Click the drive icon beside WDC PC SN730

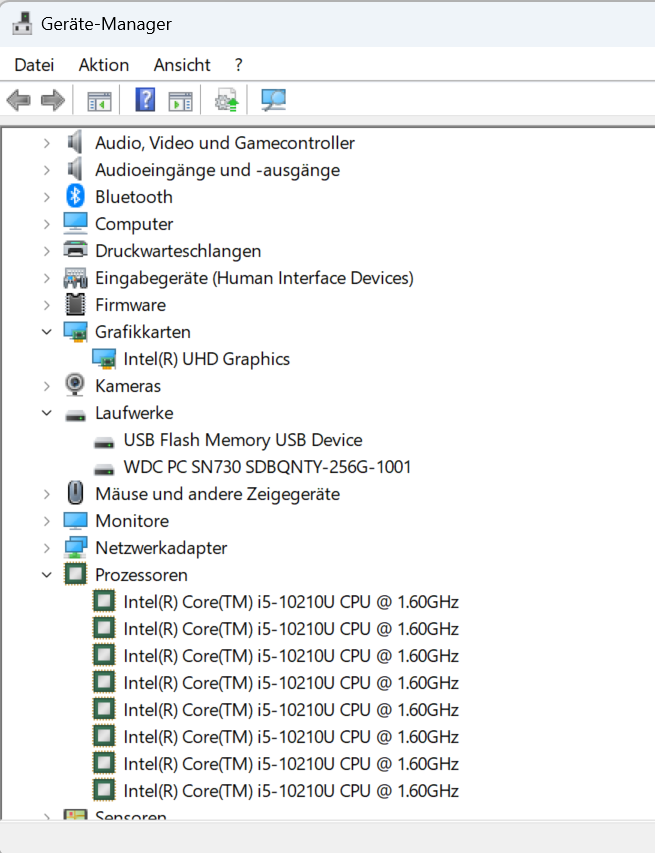click(x=104, y=469)
